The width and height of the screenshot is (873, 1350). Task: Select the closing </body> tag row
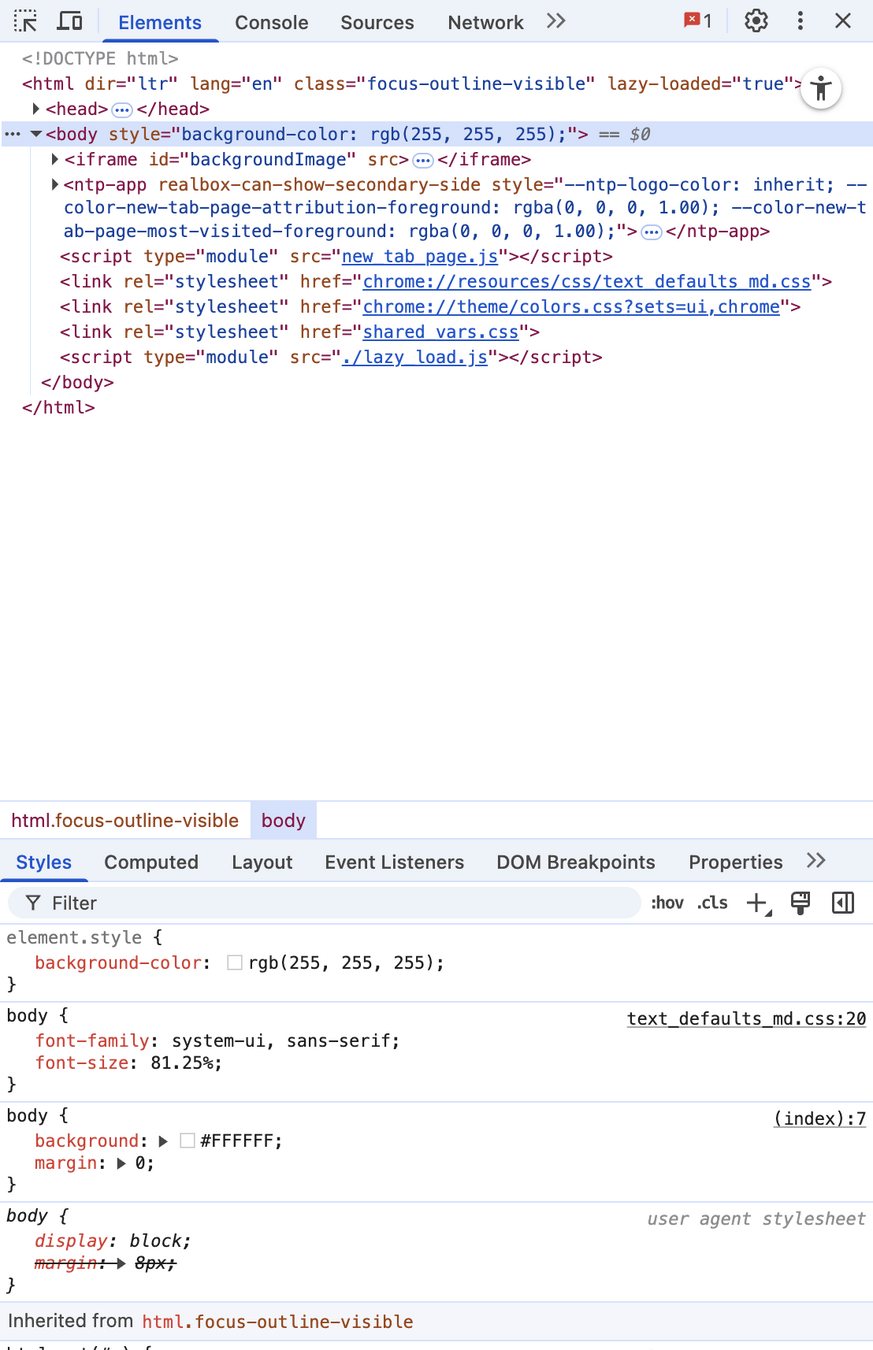pyautogui.click(x=436, y=383)
